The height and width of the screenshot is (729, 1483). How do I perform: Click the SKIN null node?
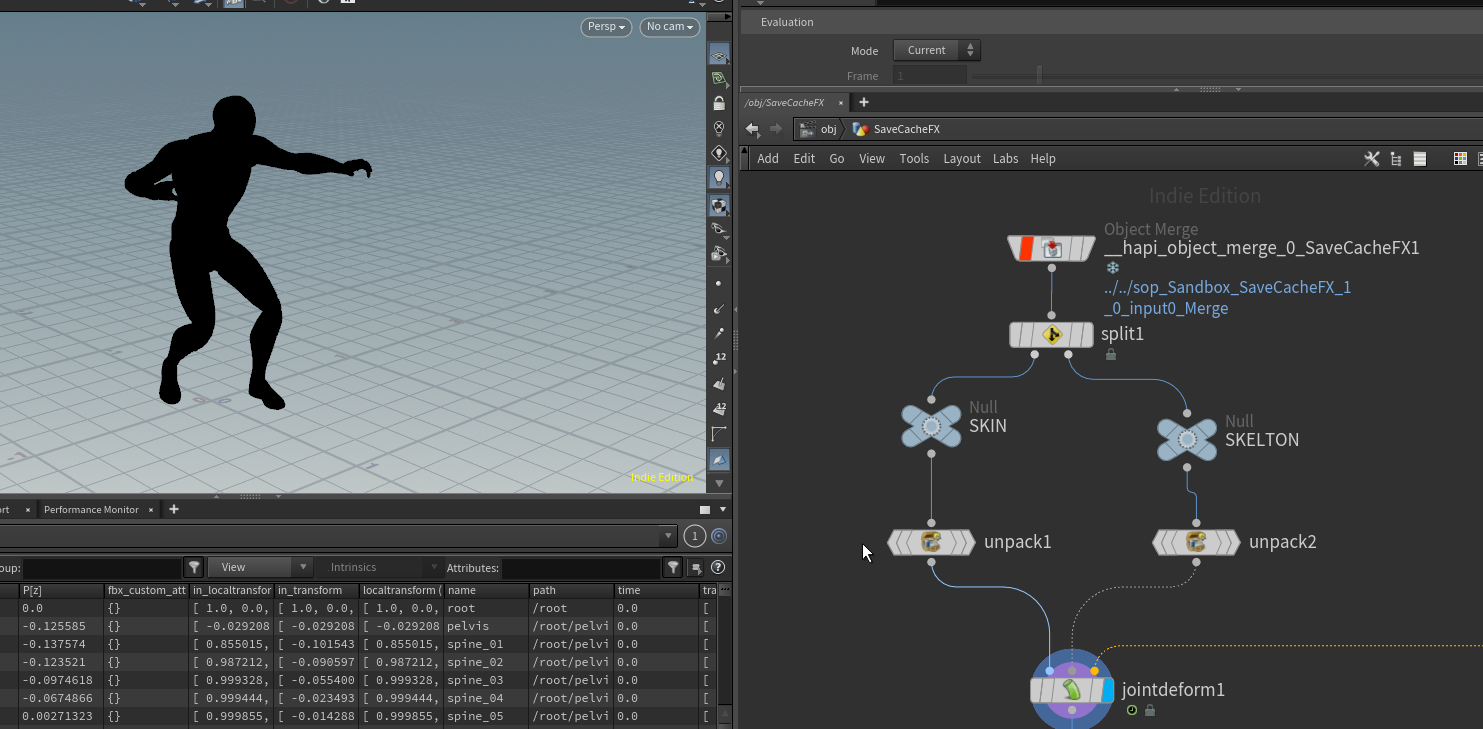tap(931, 426)
